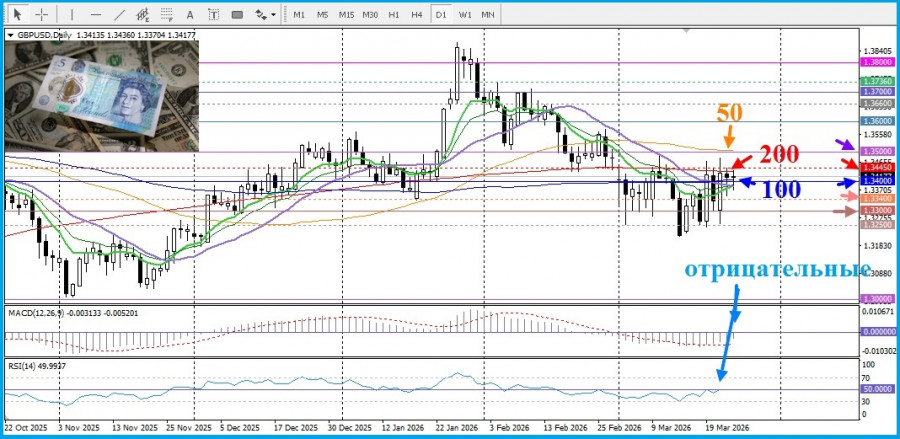The image size is (900, 439).
Task: Switch chart to M1 timeframe
Action: pos(299,15)
